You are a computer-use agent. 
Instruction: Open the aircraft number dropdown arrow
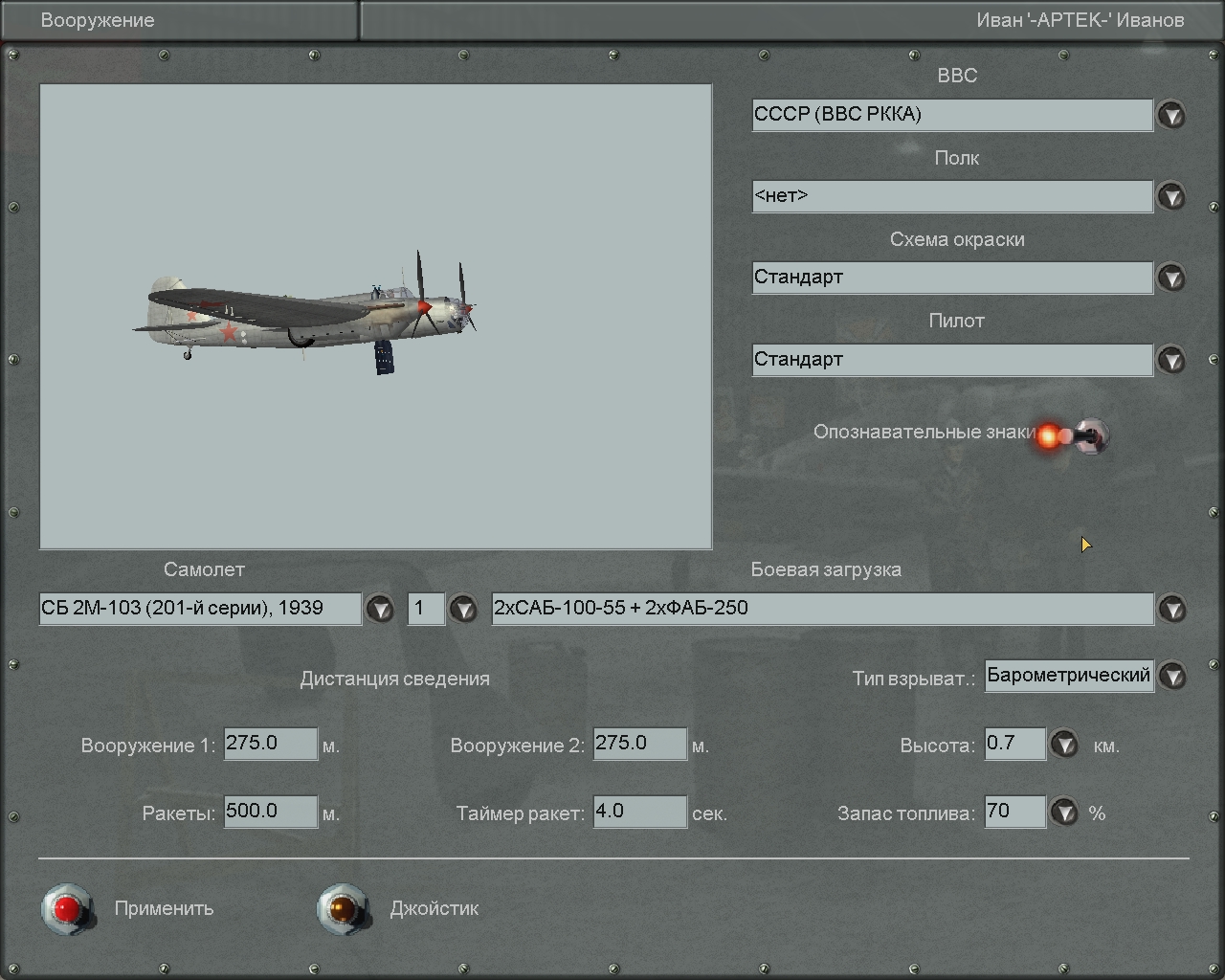click(x=463, y=609)
